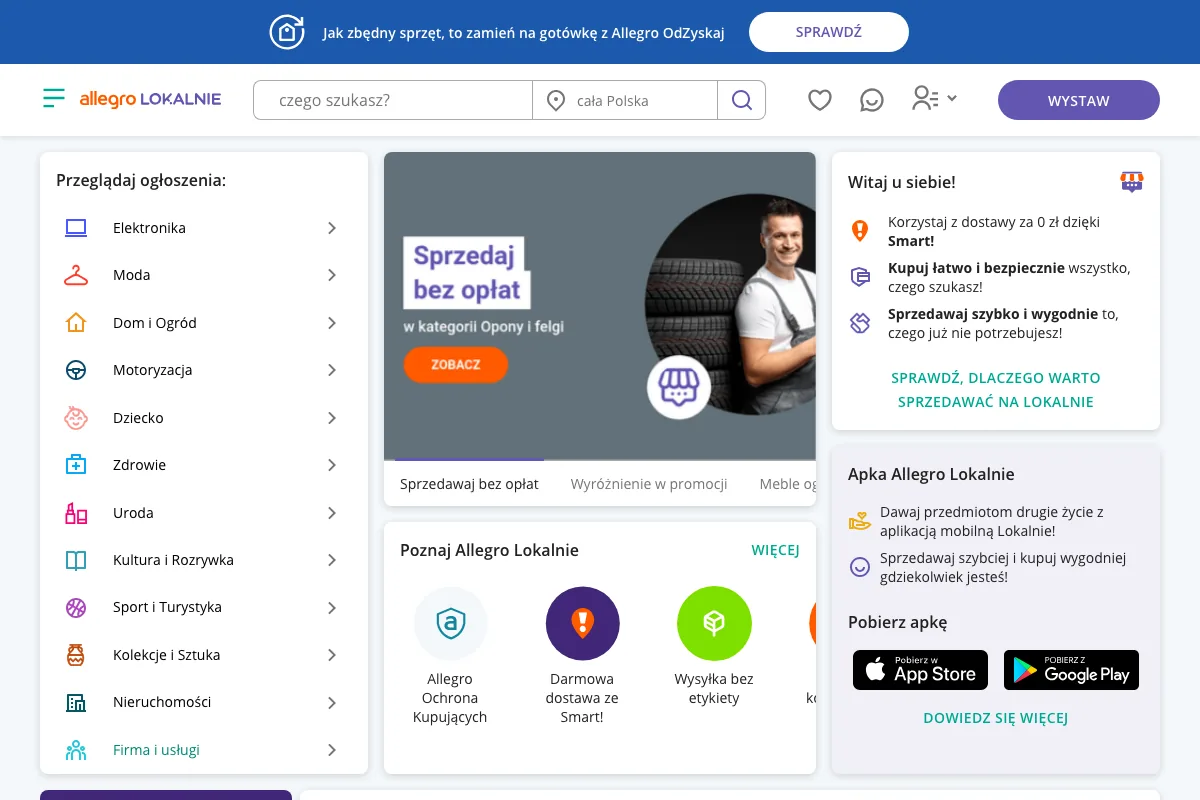Click the Moda hanger icon
This screenshot has width=1200, height=800.
point(76,275)
